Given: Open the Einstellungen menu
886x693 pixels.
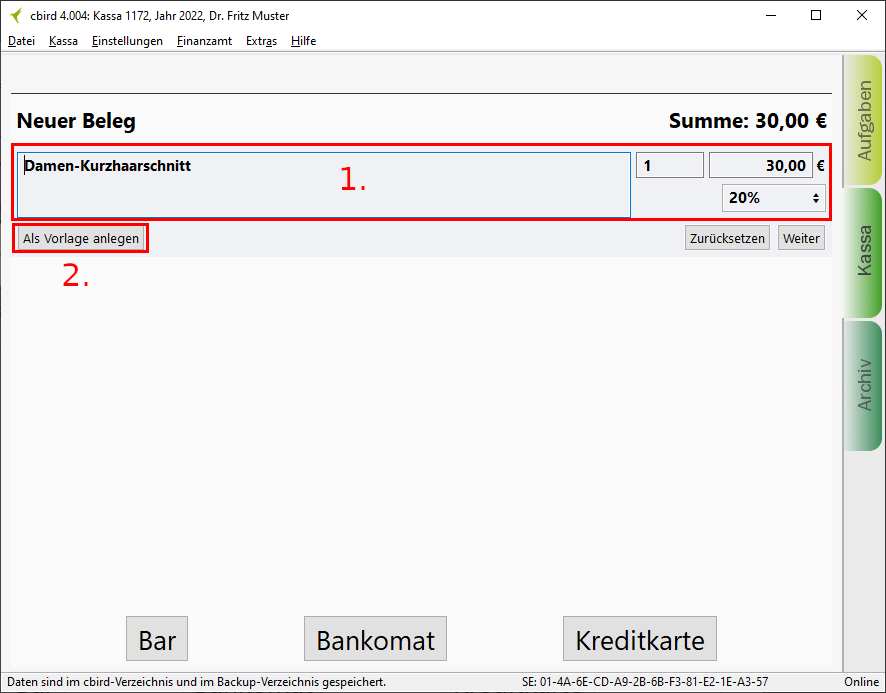Looking at the screenshot, I should (127, 41).
